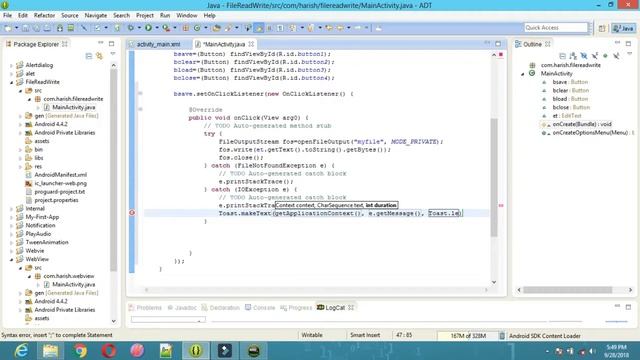The height and width of the screenshot is (360, 640).
Task: Toggle Link with Editor in Package Explorer
Action: click(99, 56)
